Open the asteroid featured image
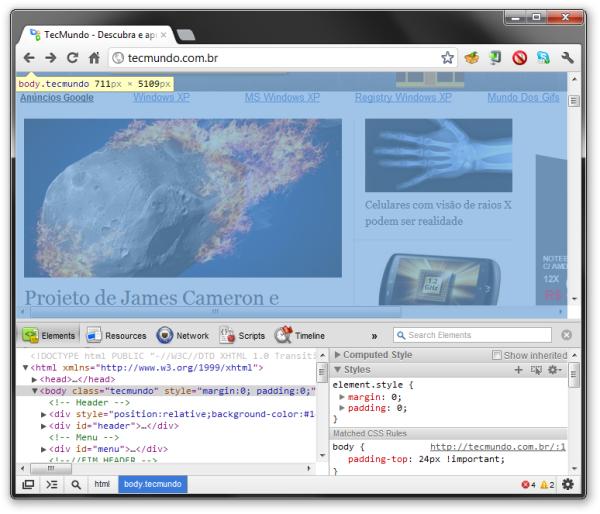This screenshot has width=600, height=514. pos(183,198)
